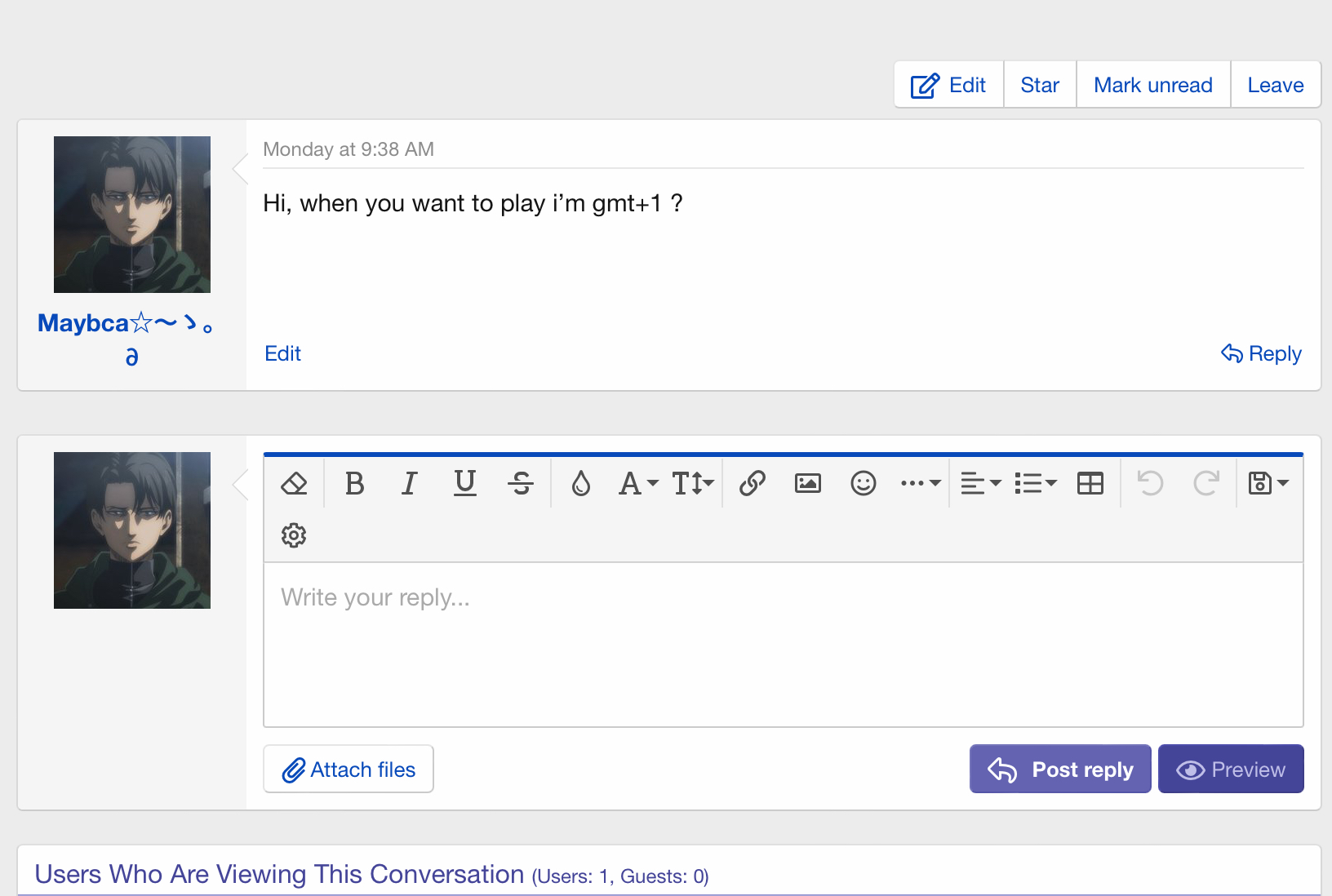
Task: Click in the Write your reply field
Action: coord(783,645)
